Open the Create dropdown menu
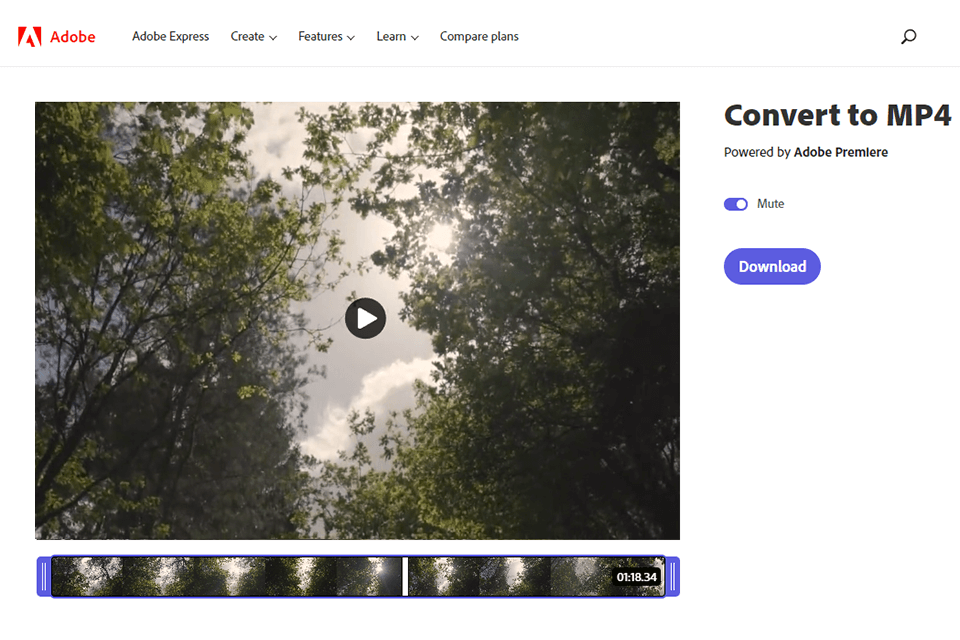The image size is (960, 640). (x=253, y=36)
